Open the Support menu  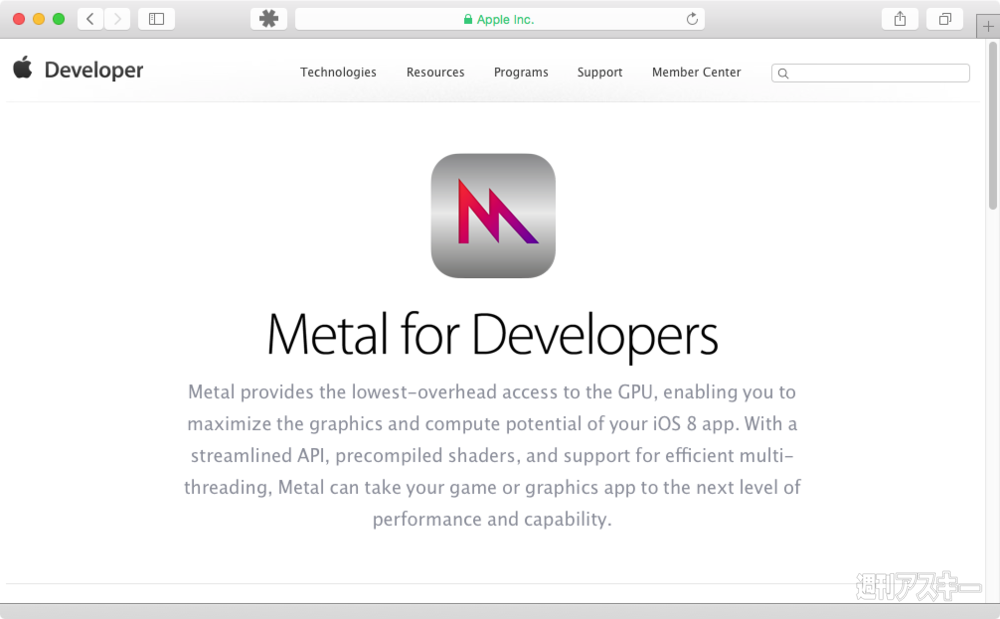(x=599, y=72)
